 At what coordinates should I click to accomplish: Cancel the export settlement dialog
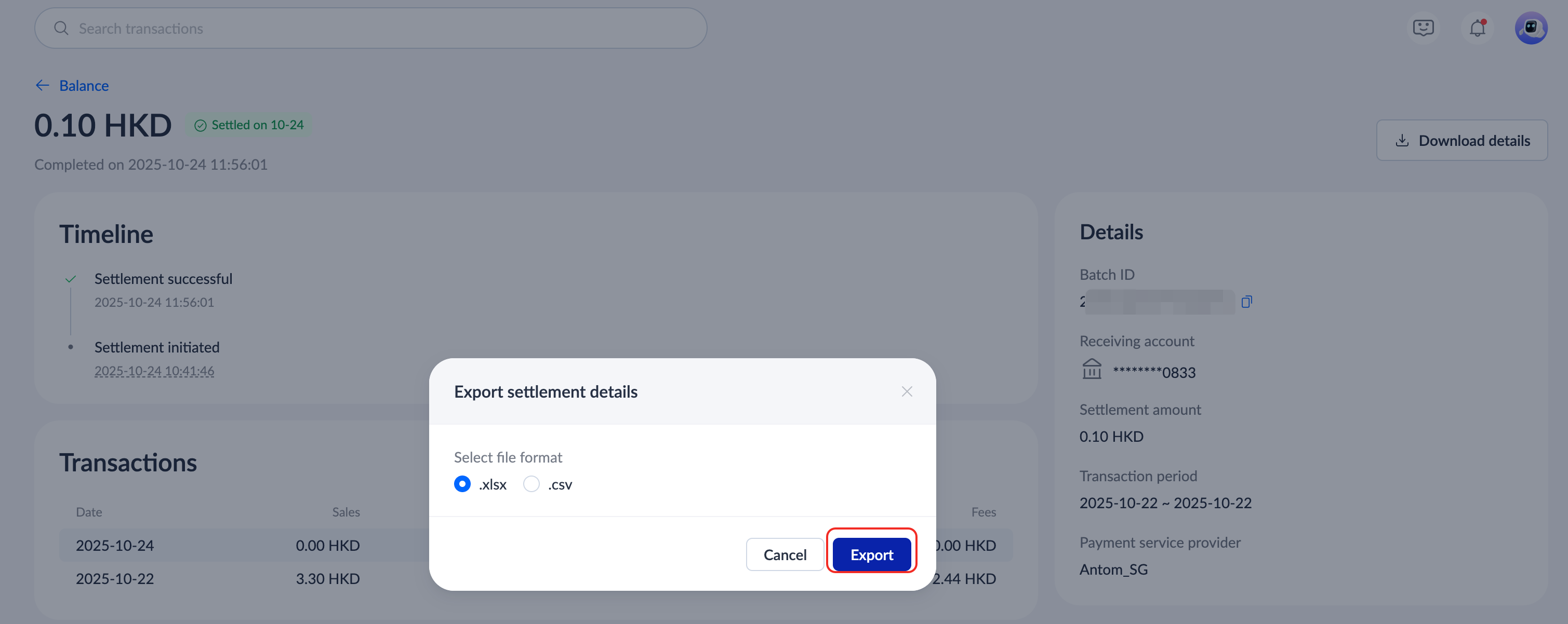pos(784,554)
